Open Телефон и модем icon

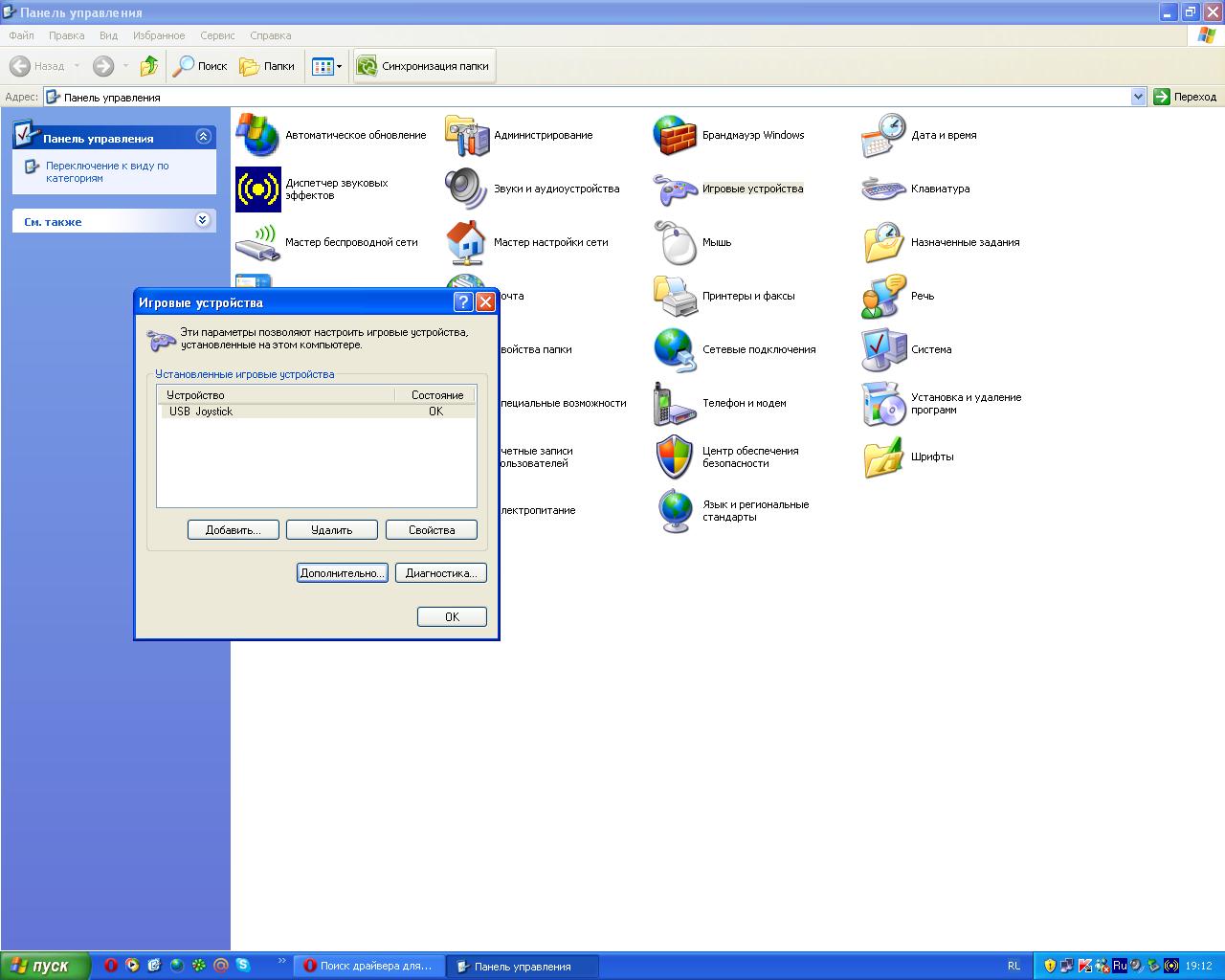click(675, 404)
